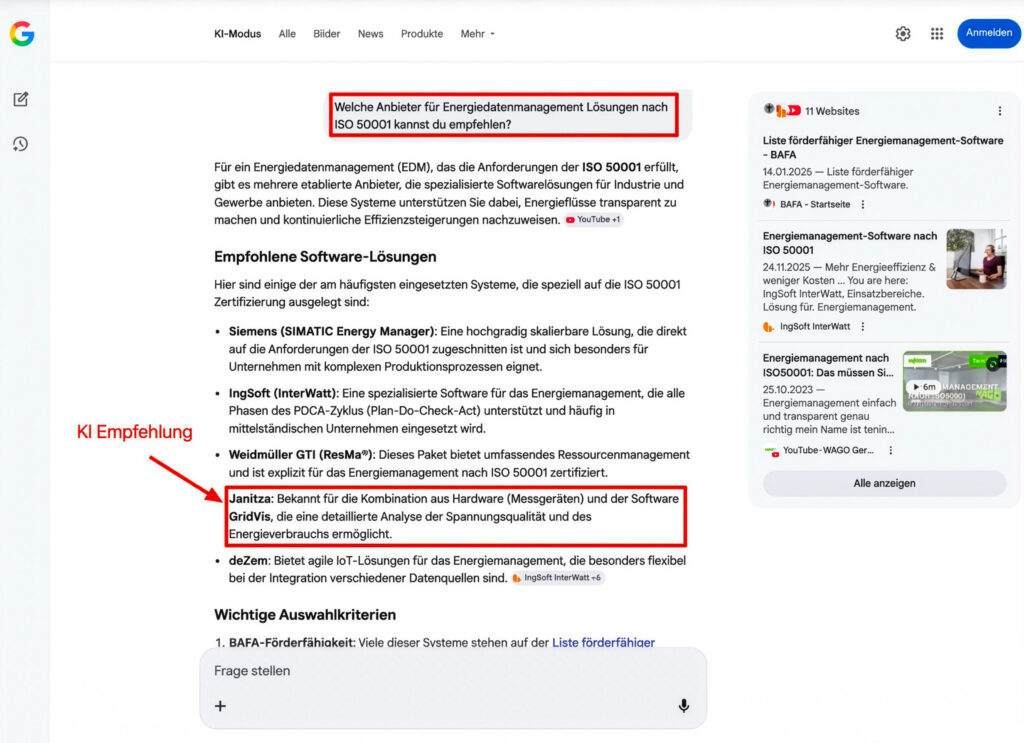Image resolution: width=1024 pixels, height=743 pixels.
Task: Open the Google apps grid icon
Action: pyautogui.click(x=936, y=33)
